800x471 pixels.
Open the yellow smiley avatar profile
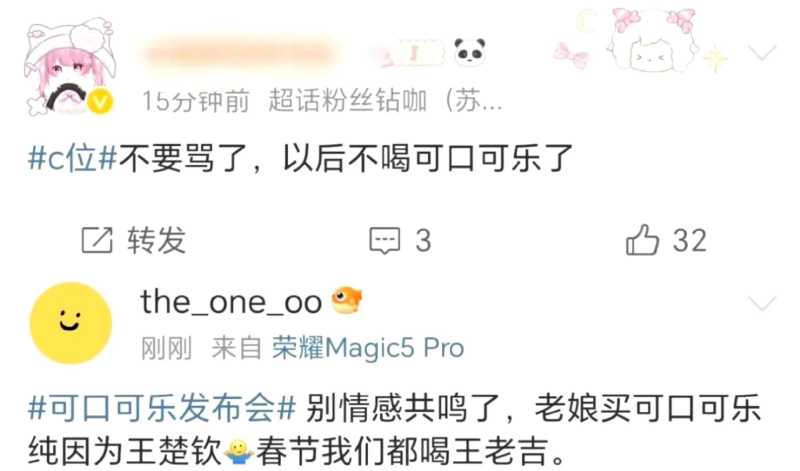pos(70,323)
